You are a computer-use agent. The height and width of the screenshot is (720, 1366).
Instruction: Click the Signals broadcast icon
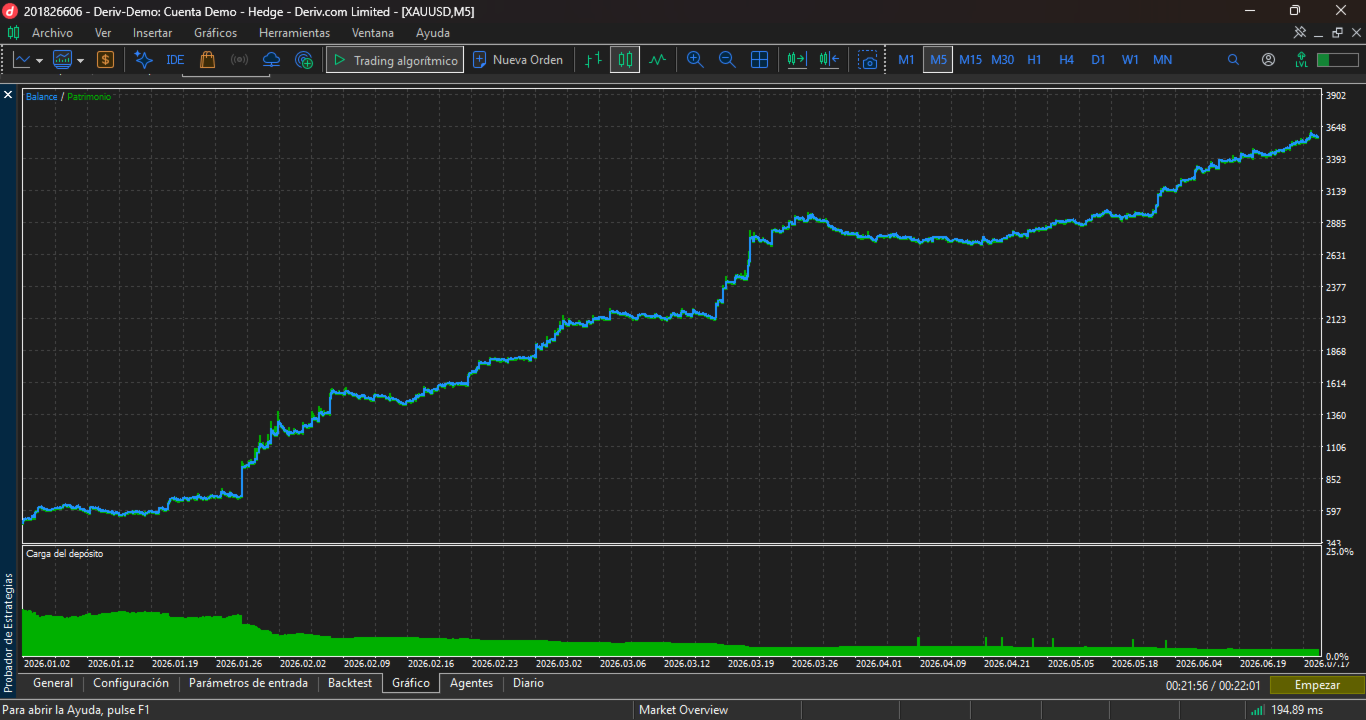click(239, 60)
